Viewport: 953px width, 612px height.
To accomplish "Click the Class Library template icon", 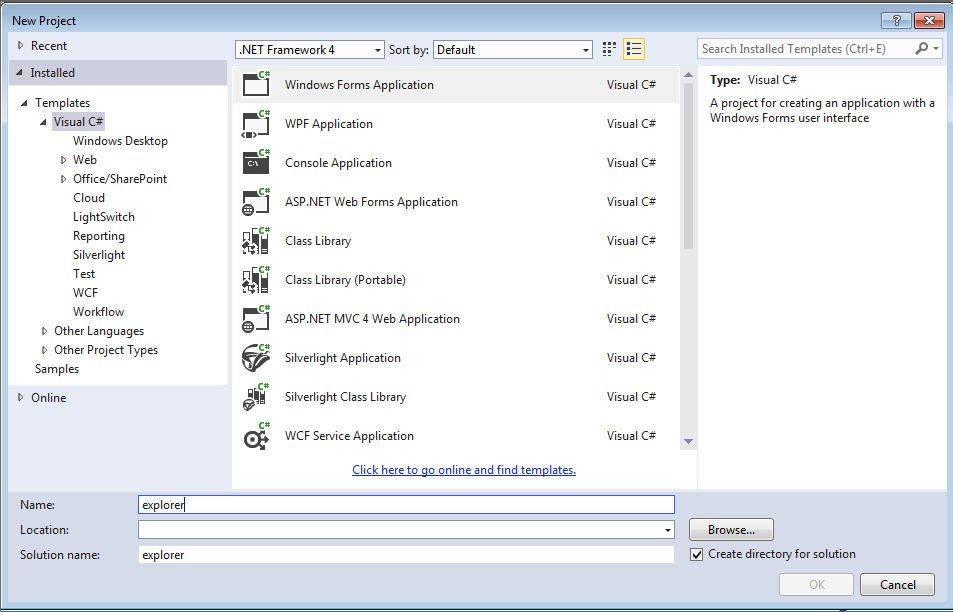I will click(x=257, y=241).
